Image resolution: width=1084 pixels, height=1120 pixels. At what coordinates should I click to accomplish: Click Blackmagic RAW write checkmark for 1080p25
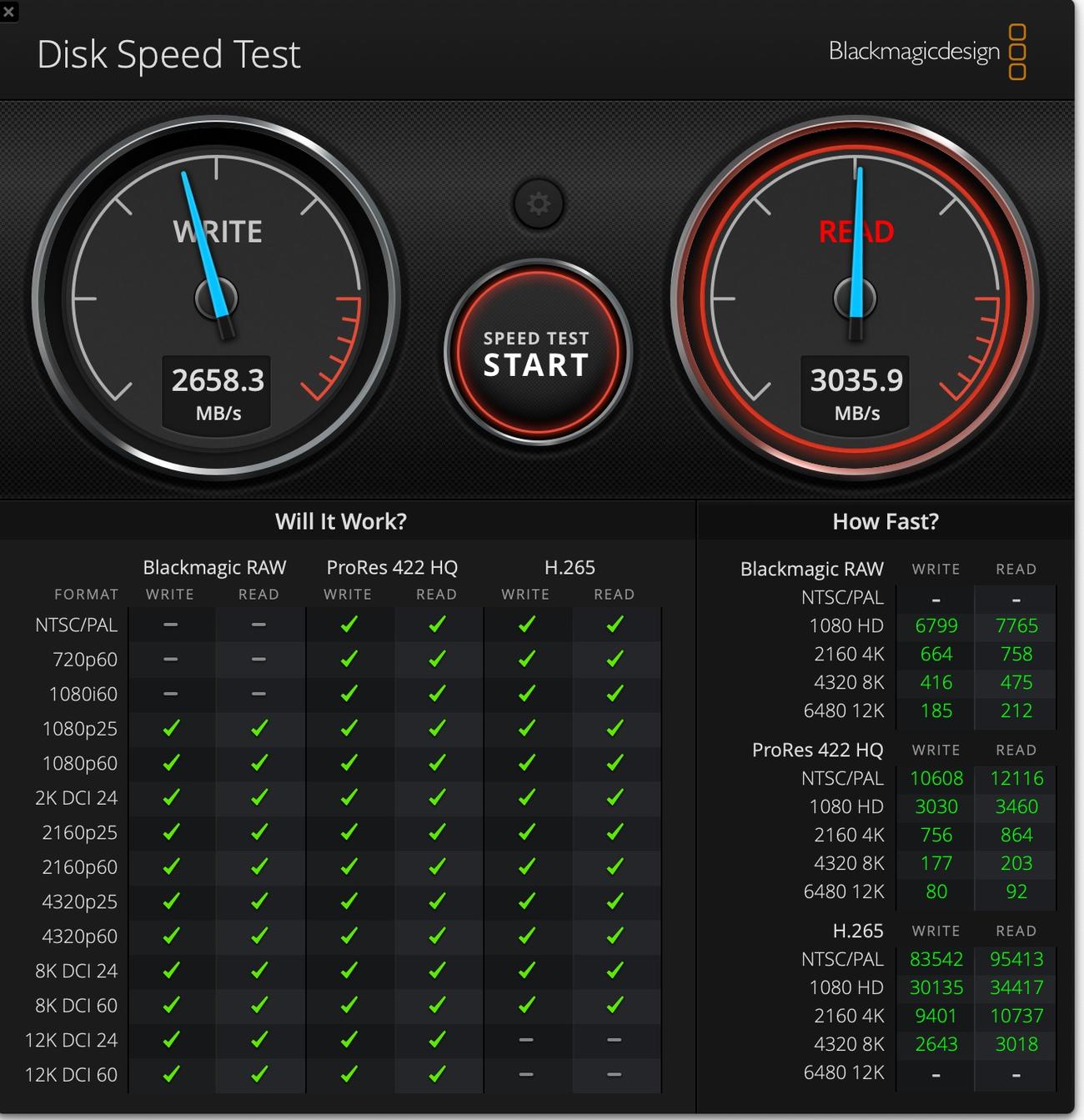click(x=171, y=728)
